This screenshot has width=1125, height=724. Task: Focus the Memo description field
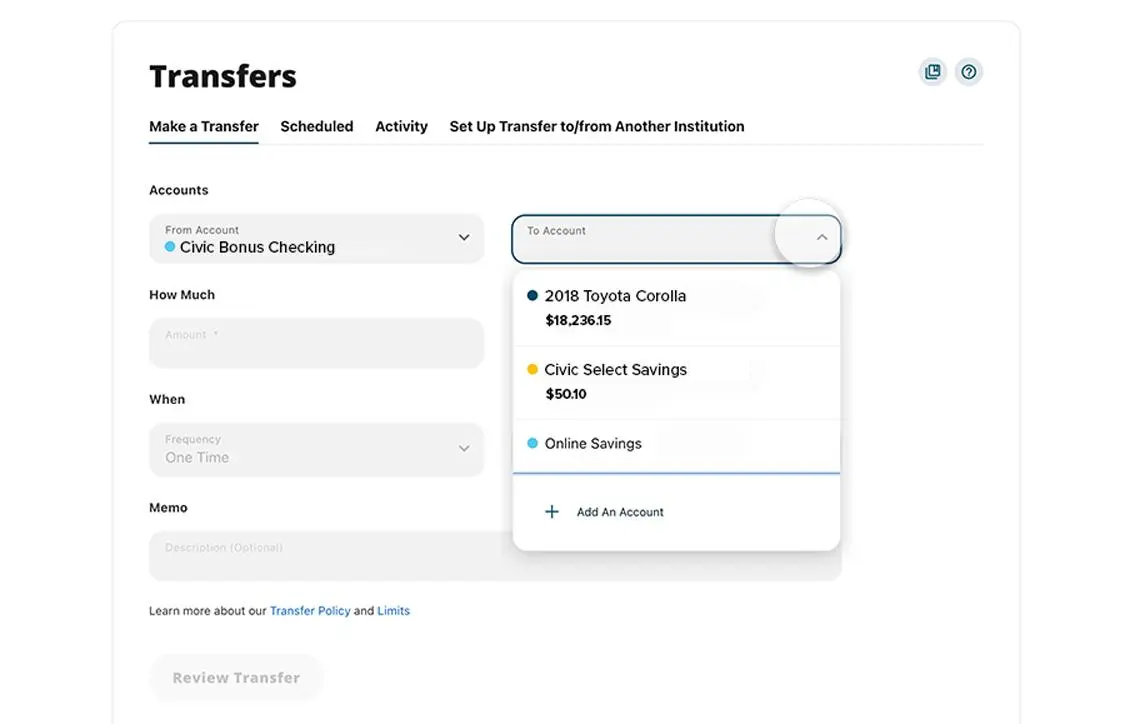330,557
